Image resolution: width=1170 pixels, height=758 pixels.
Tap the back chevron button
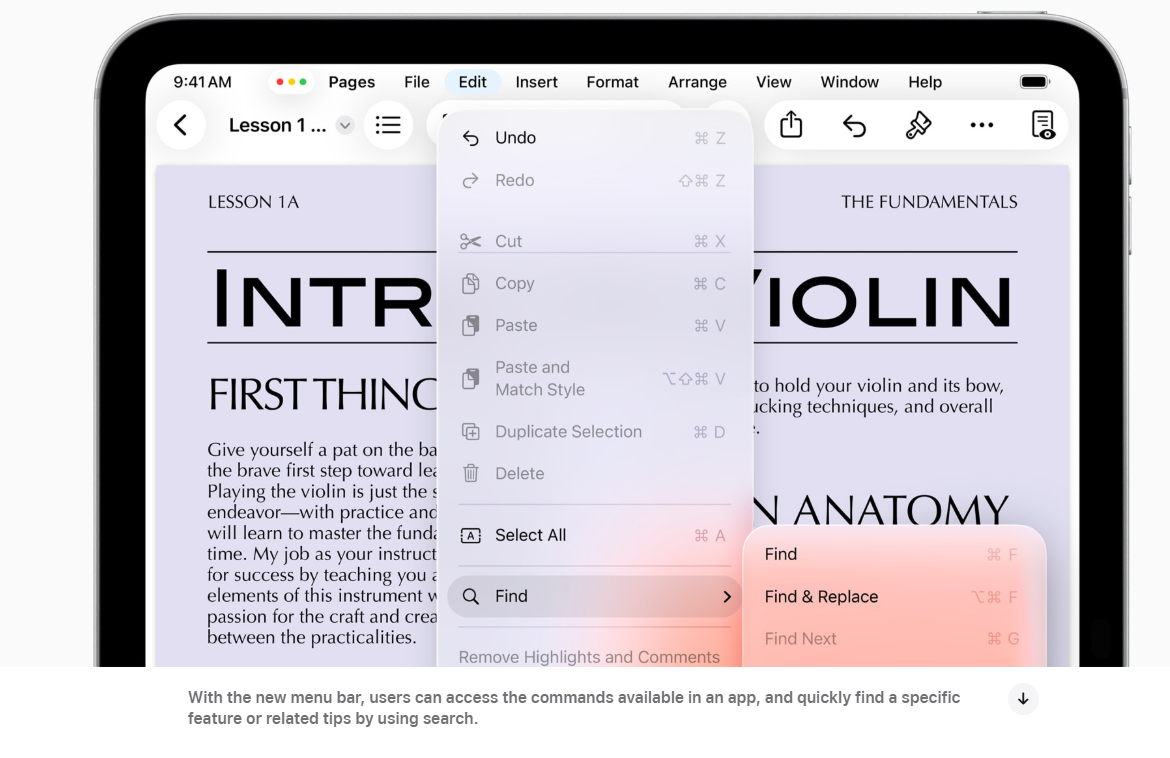181,125
